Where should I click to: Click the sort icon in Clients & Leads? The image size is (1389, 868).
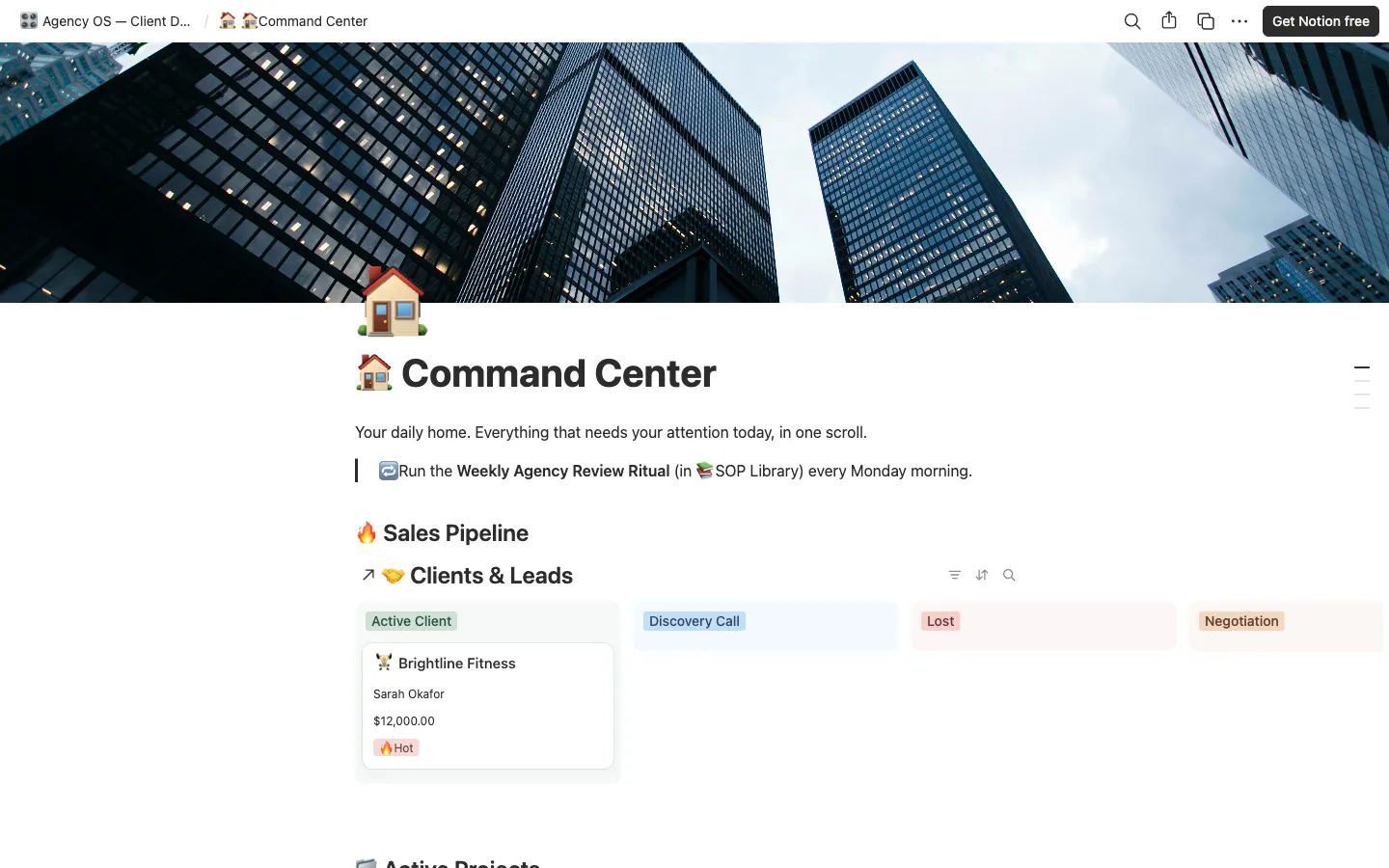pyautogui.click(x=982, y=575)
